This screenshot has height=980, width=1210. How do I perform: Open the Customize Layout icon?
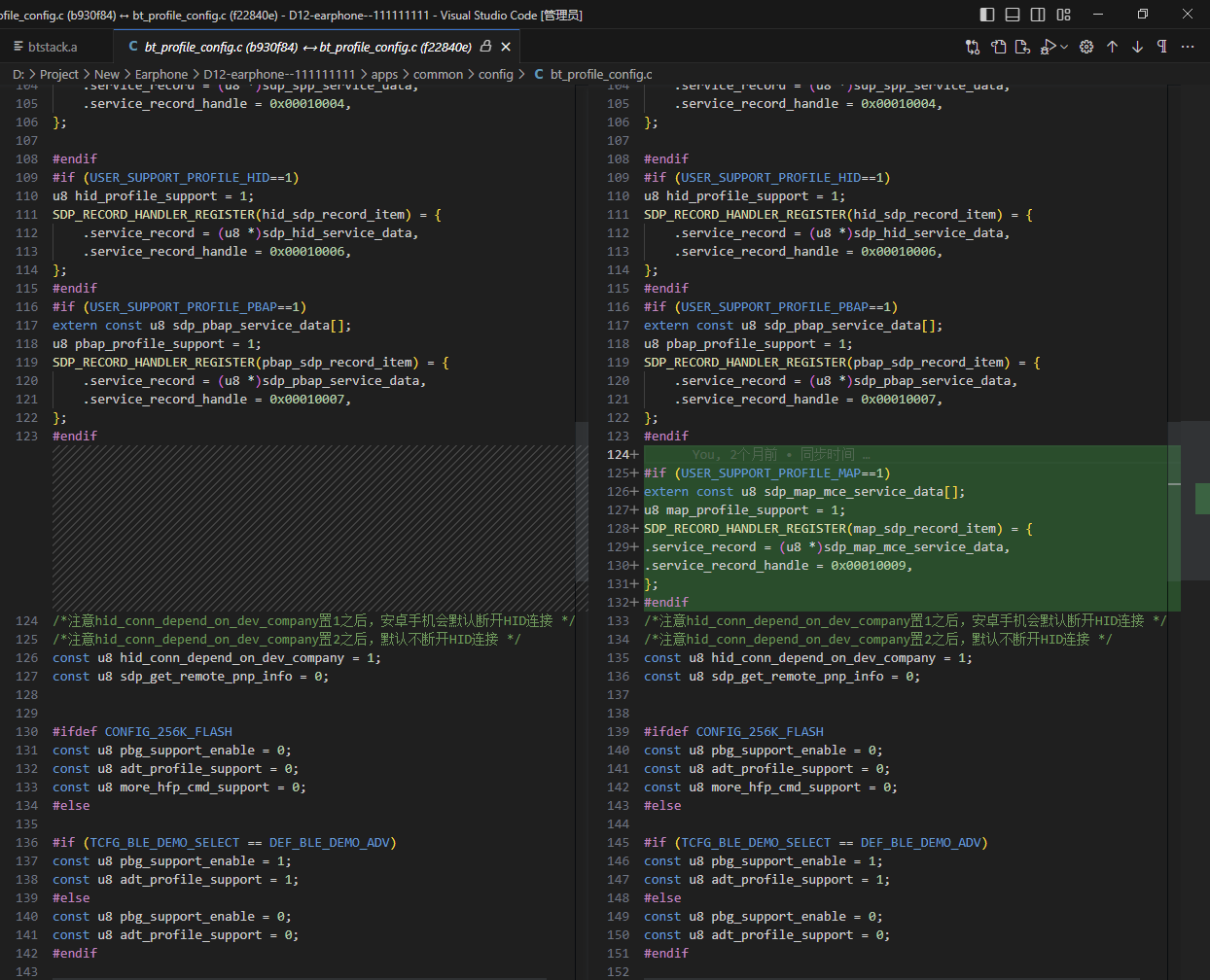click(x=1063, y=15)
